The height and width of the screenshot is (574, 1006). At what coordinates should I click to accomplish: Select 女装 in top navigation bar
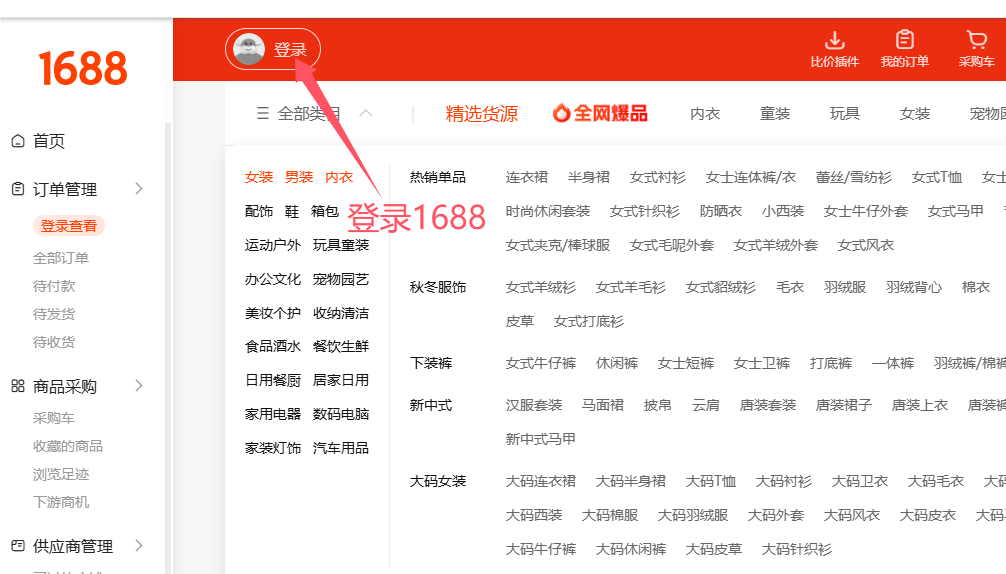pos(915,114)
